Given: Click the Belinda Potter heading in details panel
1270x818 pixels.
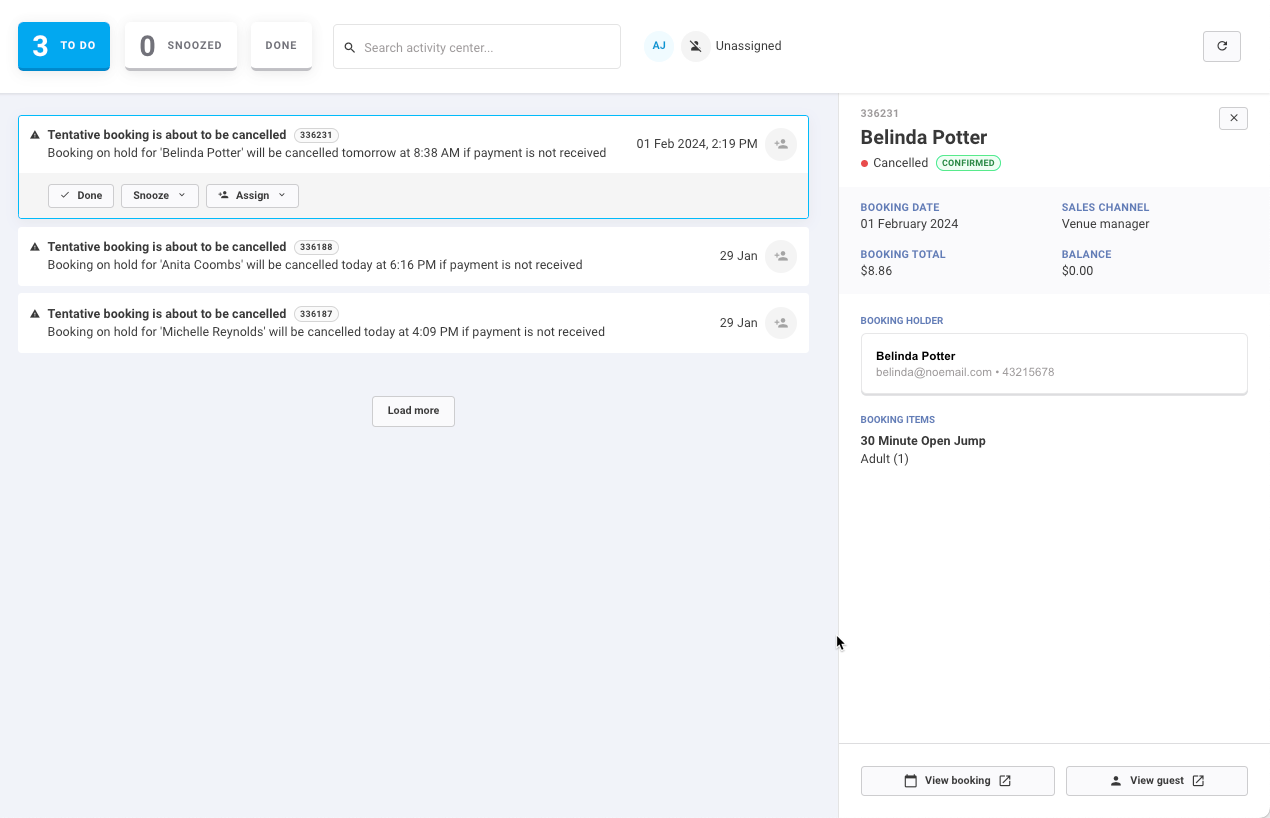Looking at the screenshot, I should pos(924,137).
